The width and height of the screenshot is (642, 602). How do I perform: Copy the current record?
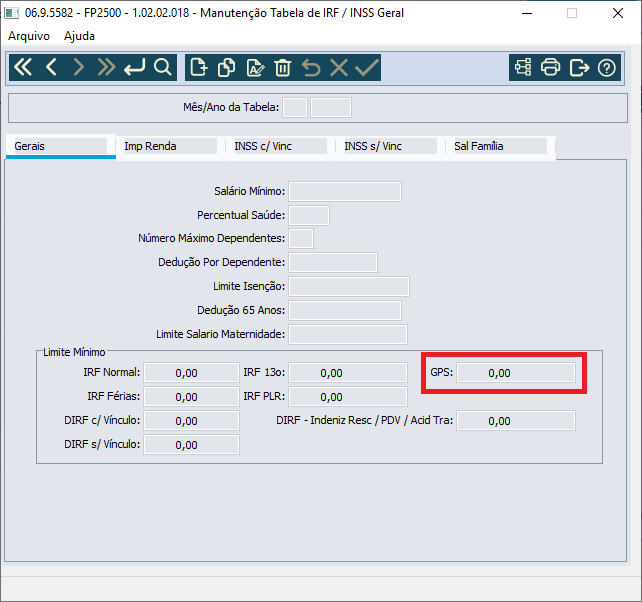coord(226,67)
